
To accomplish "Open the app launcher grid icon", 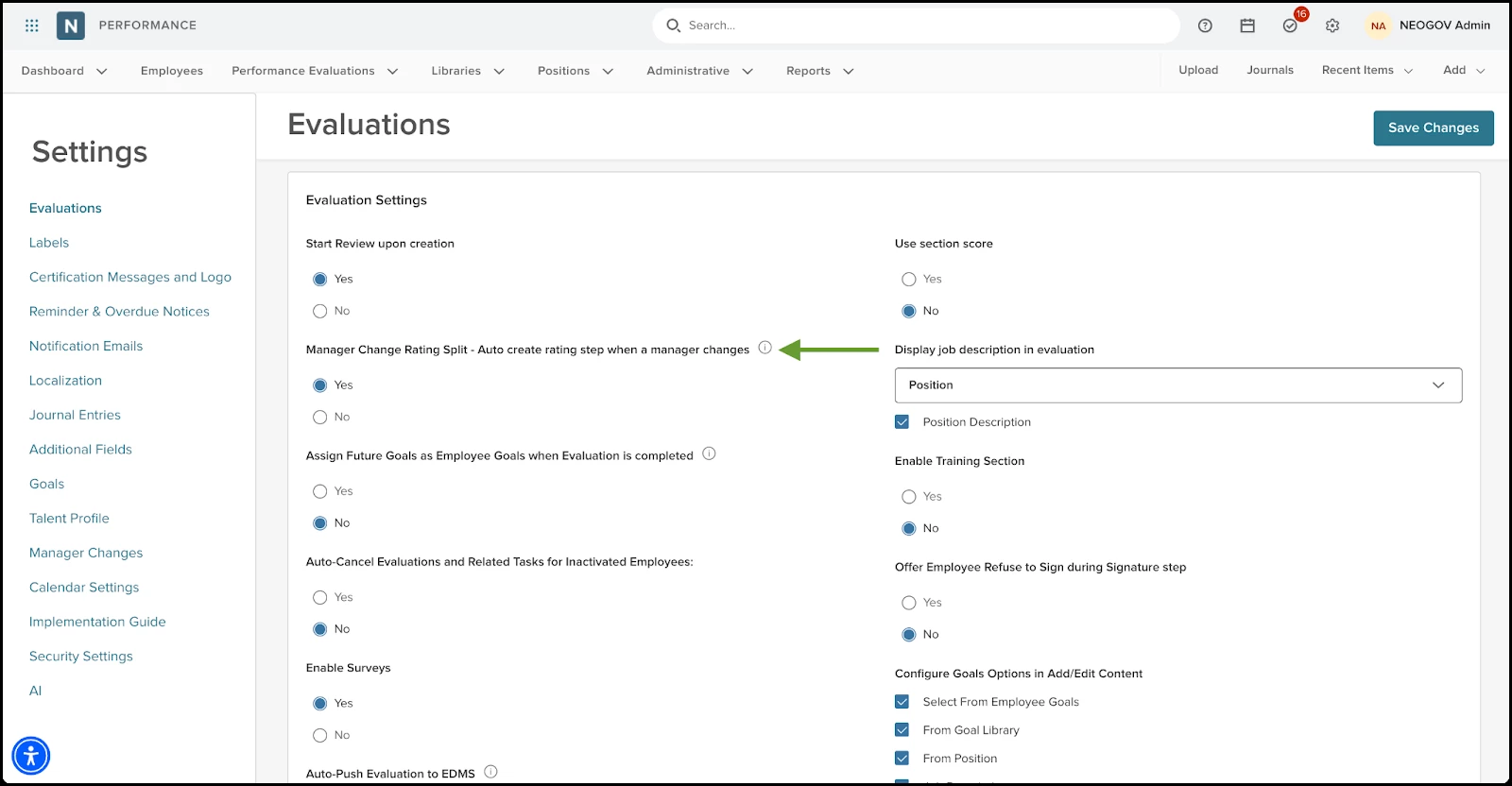I will pos(32,26).
